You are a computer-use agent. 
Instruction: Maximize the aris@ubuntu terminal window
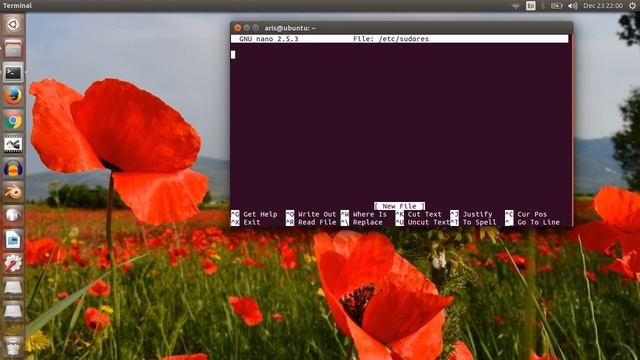[256, 28]
